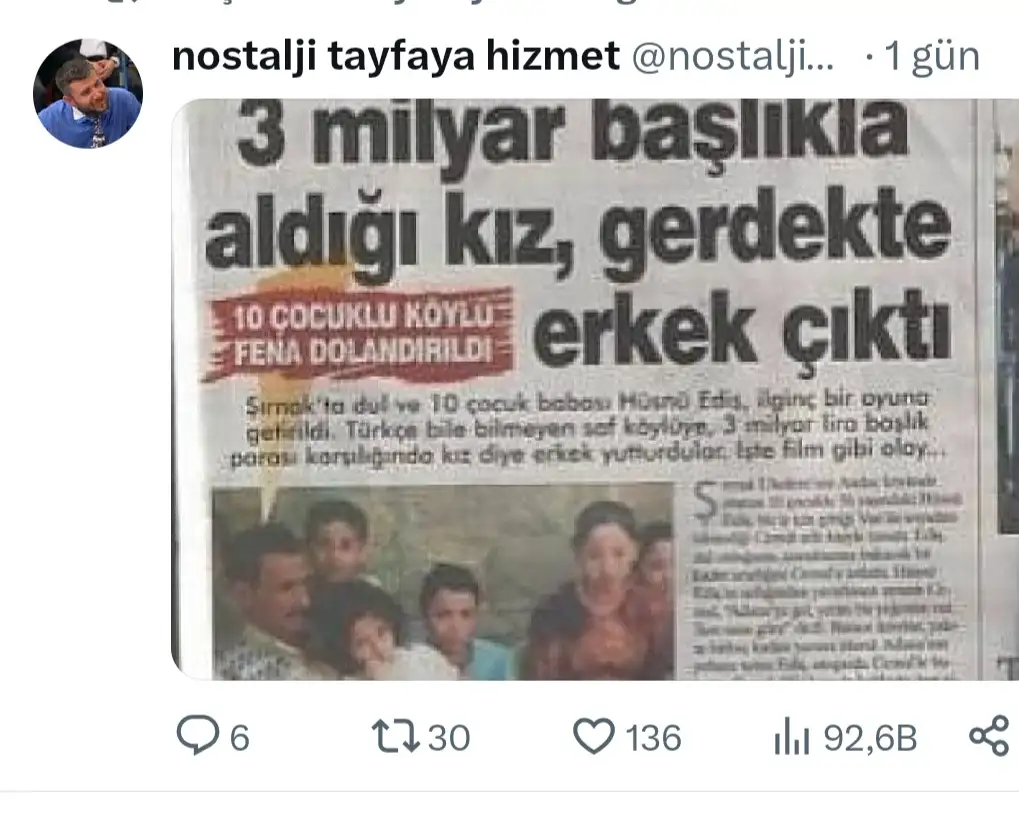Tap the share icon on the tweet

point(990,736)
